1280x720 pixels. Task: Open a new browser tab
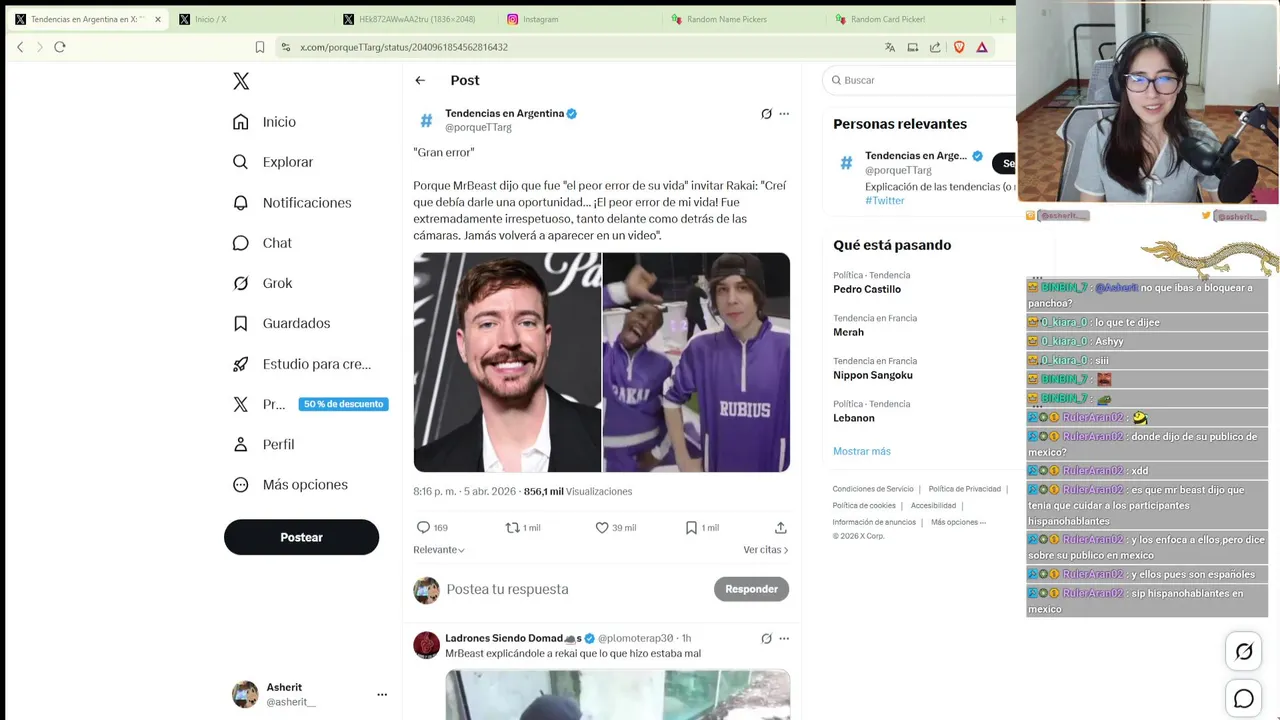pyautogui.click(x=1001, y=19)
